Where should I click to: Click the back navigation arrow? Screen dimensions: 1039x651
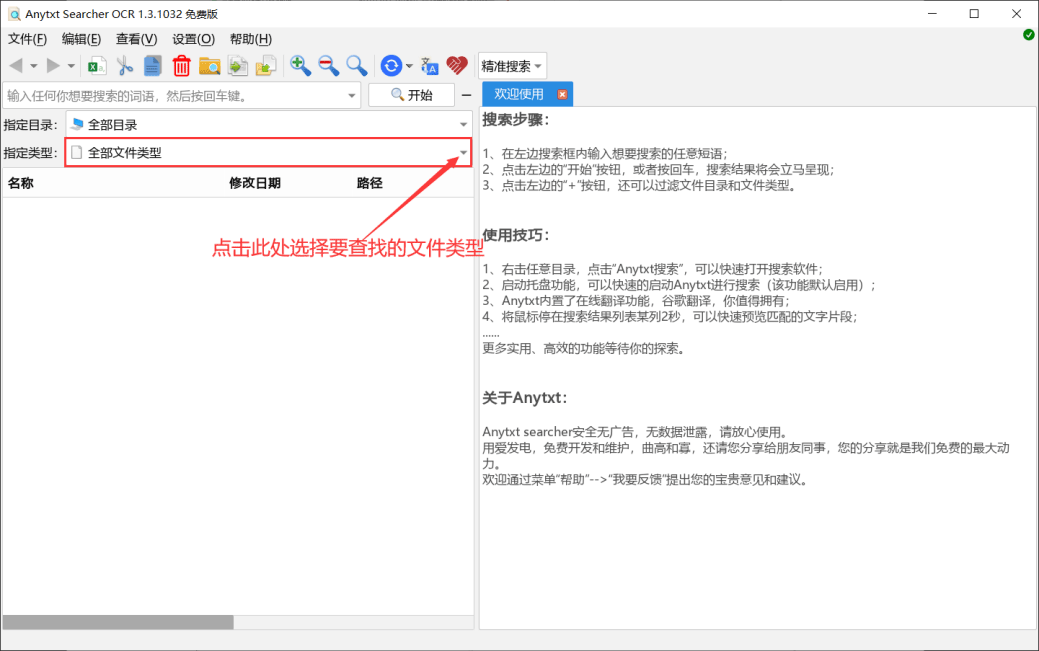(16, 66)
